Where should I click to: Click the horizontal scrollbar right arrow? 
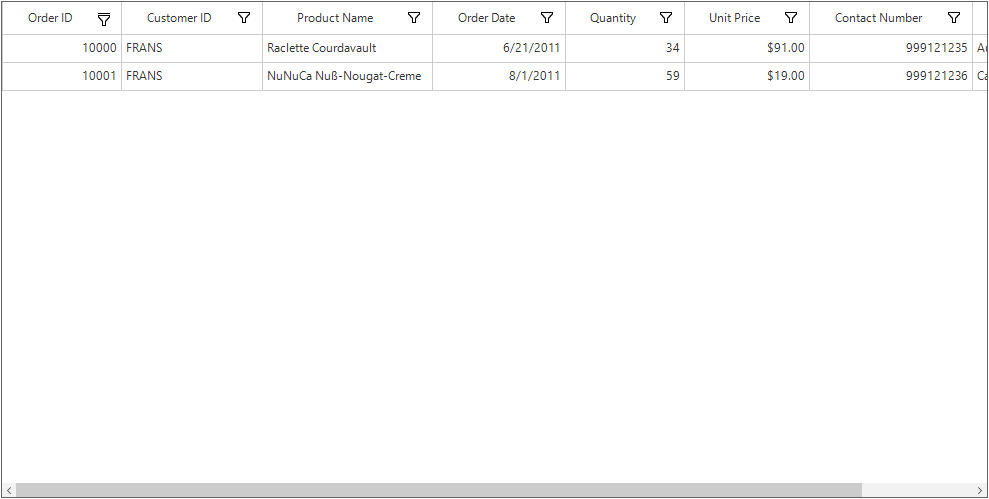[x=980, y=490]
